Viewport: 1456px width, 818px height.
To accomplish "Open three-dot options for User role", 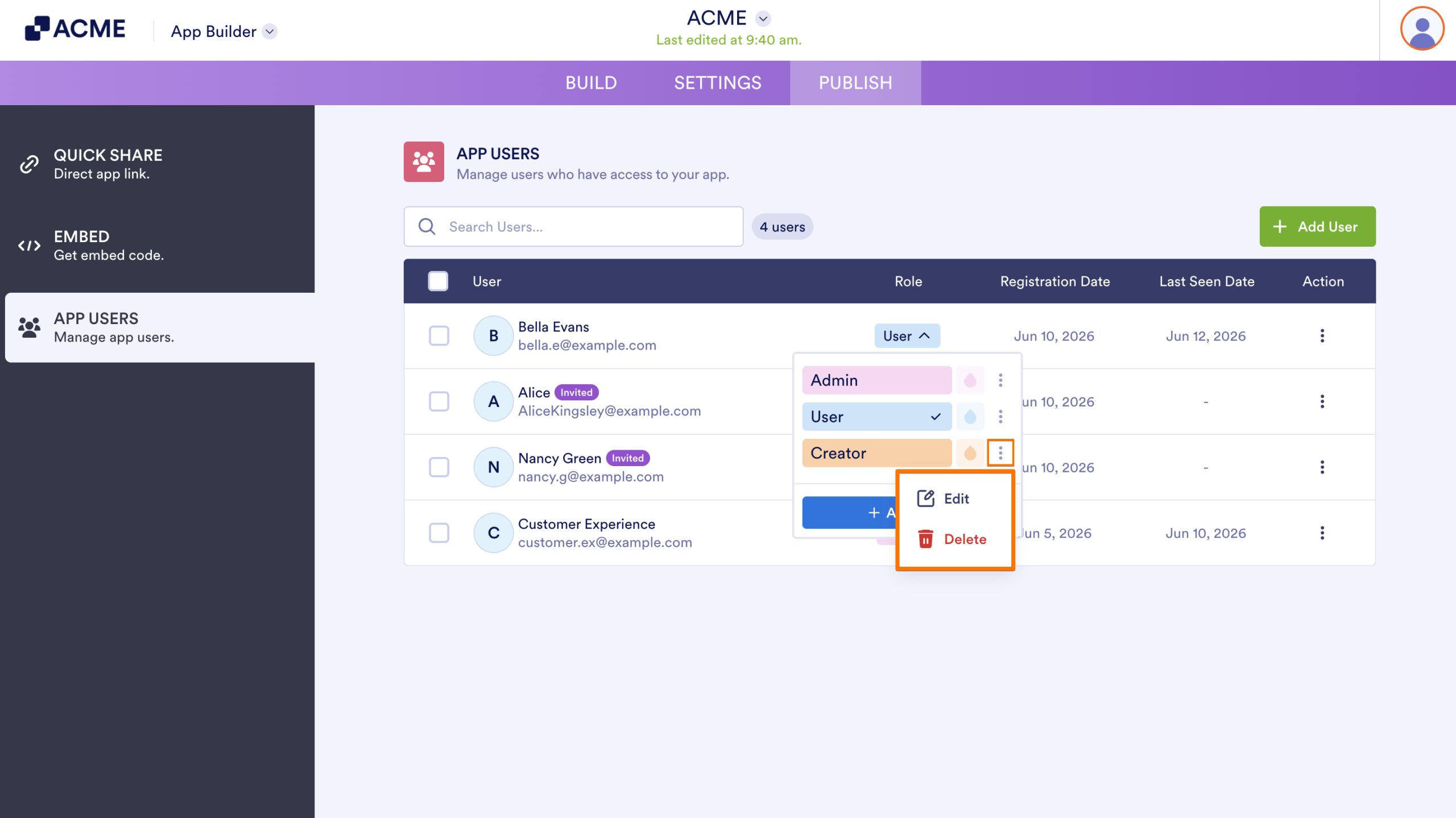I will click(1000, 417).
